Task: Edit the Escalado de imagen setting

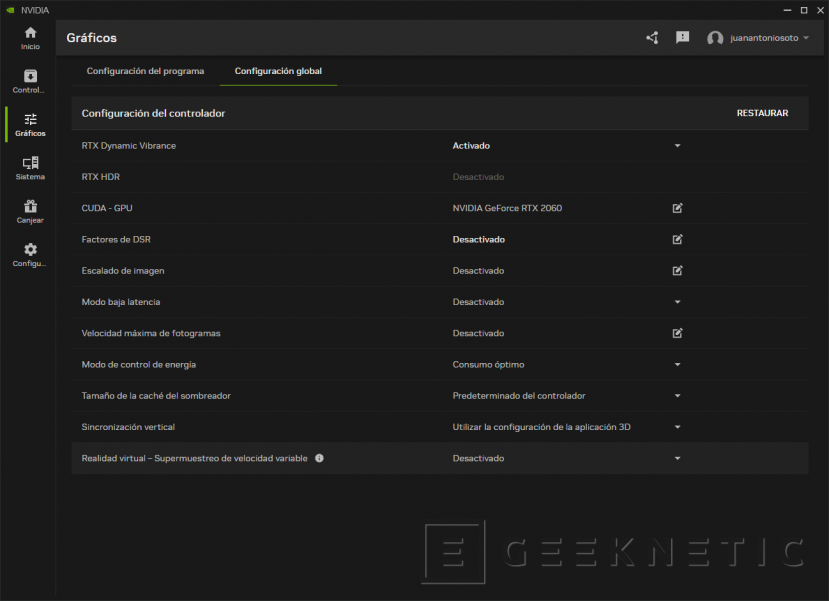Action: click(677, 271)
